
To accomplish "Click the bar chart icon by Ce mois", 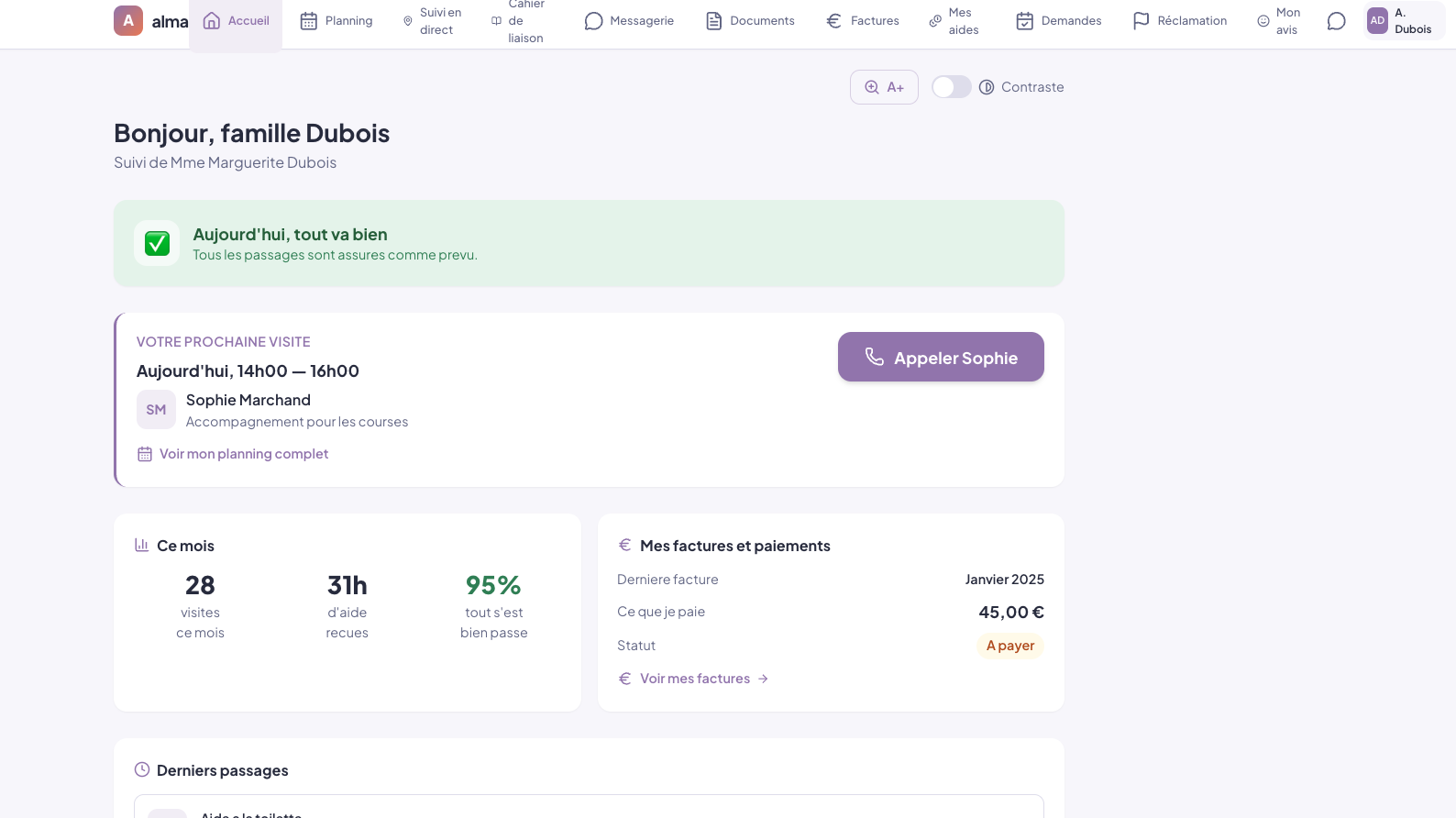I will [x=142, y=545].
